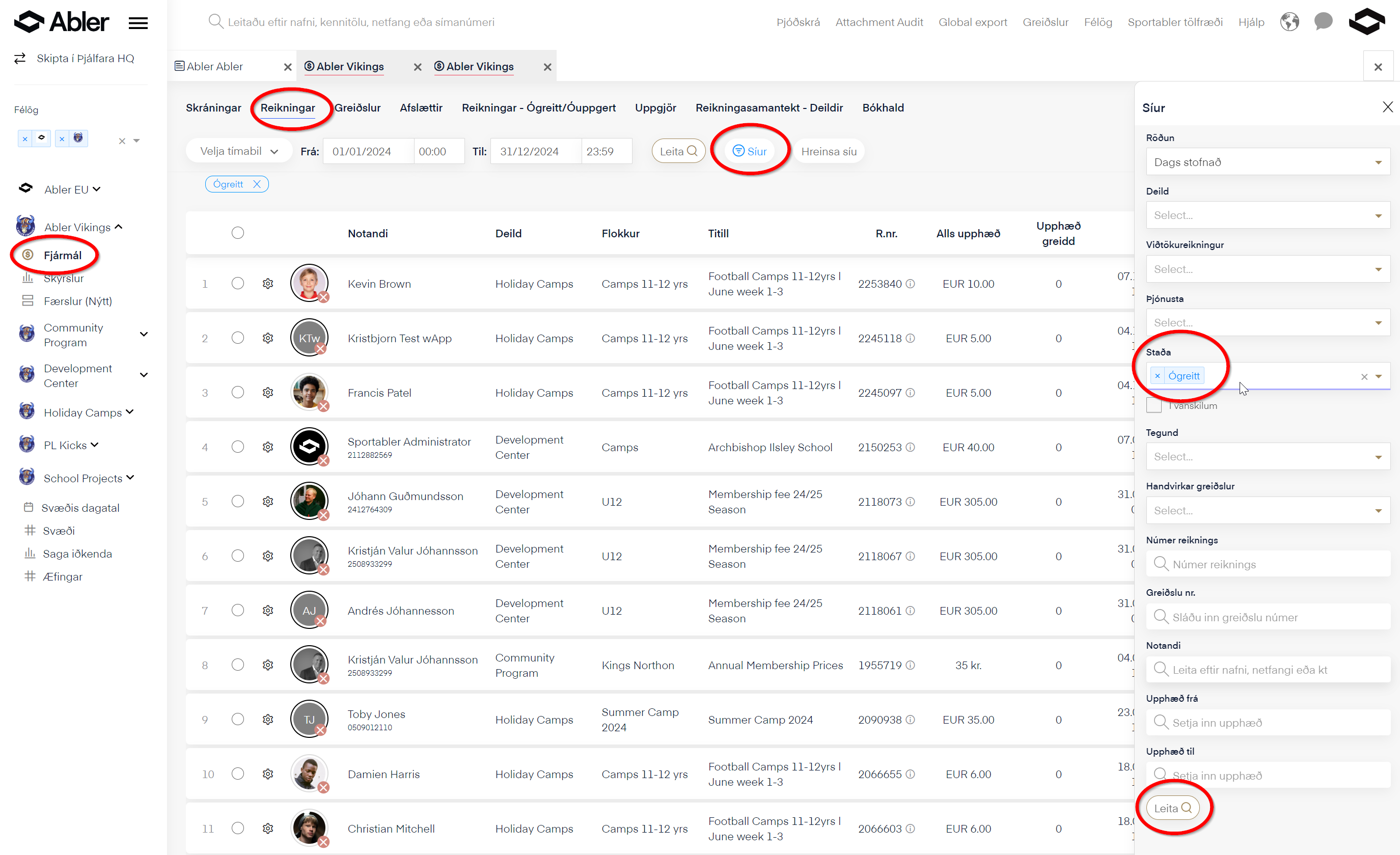The width and height of the screenshot is (1400, 855).
Task: Click the info icon next to invoice 2253840
Action: click(x=910, y=284)
